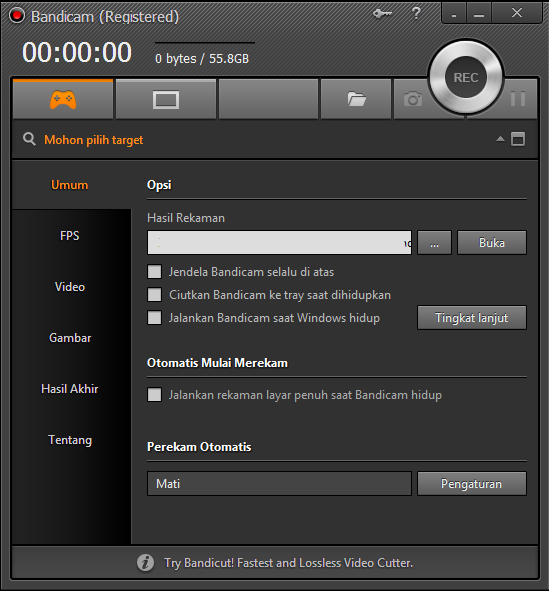549x591 pixels.
Task: Click the info icon in the Bandicut banner
Action: (x=145, y=563)
